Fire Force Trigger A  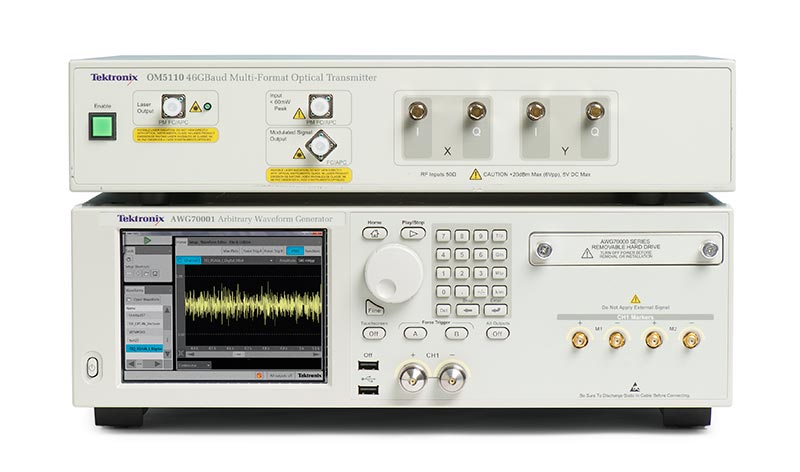click(415, 334)
